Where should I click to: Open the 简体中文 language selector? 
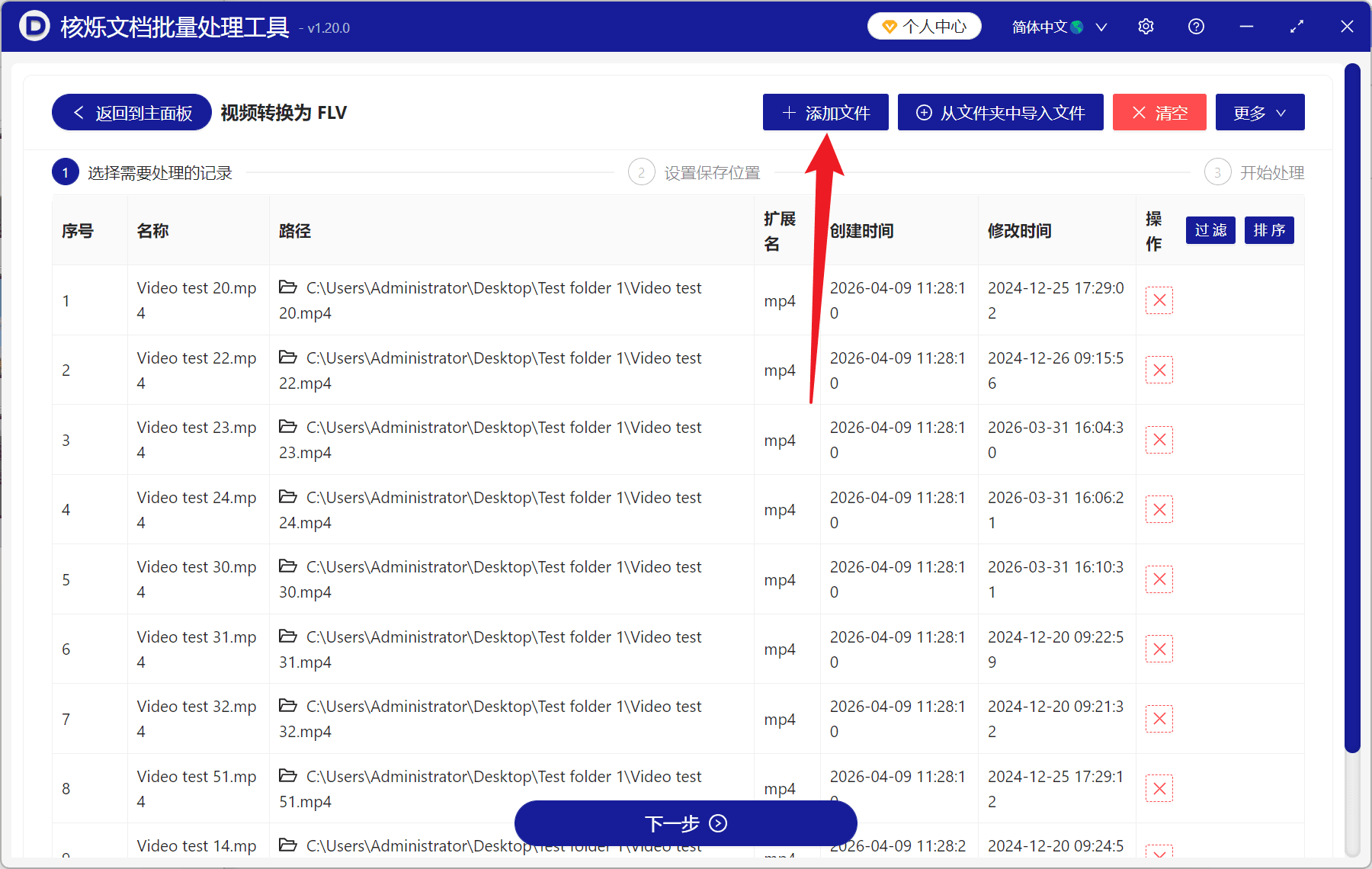point(1059,27)
